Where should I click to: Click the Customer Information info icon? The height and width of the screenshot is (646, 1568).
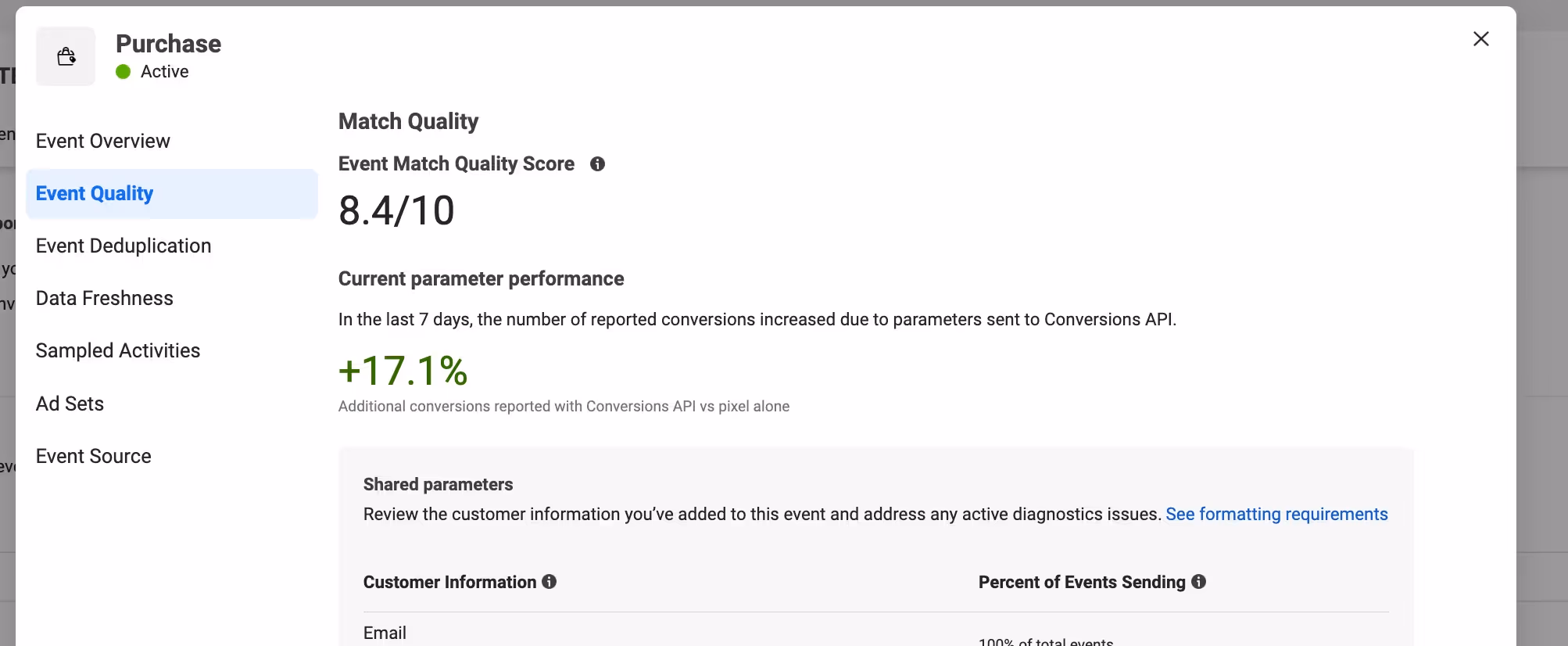pyautogui.click(x=550, y=582)
